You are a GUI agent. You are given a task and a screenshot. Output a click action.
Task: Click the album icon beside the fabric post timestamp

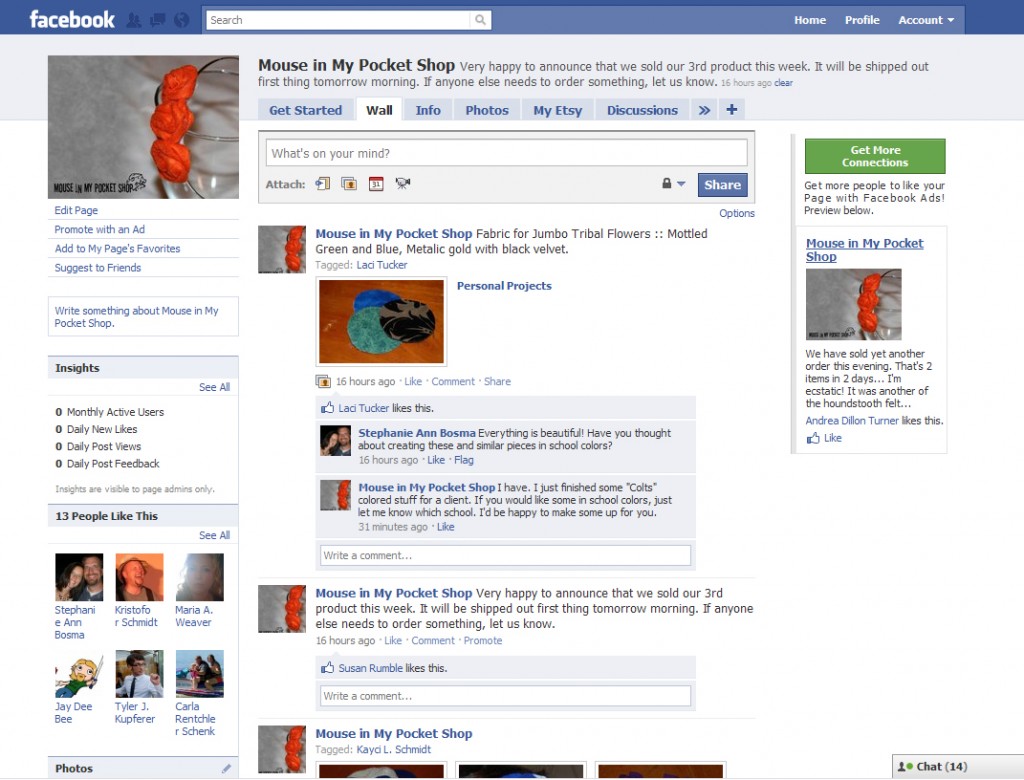click(323, 382)
